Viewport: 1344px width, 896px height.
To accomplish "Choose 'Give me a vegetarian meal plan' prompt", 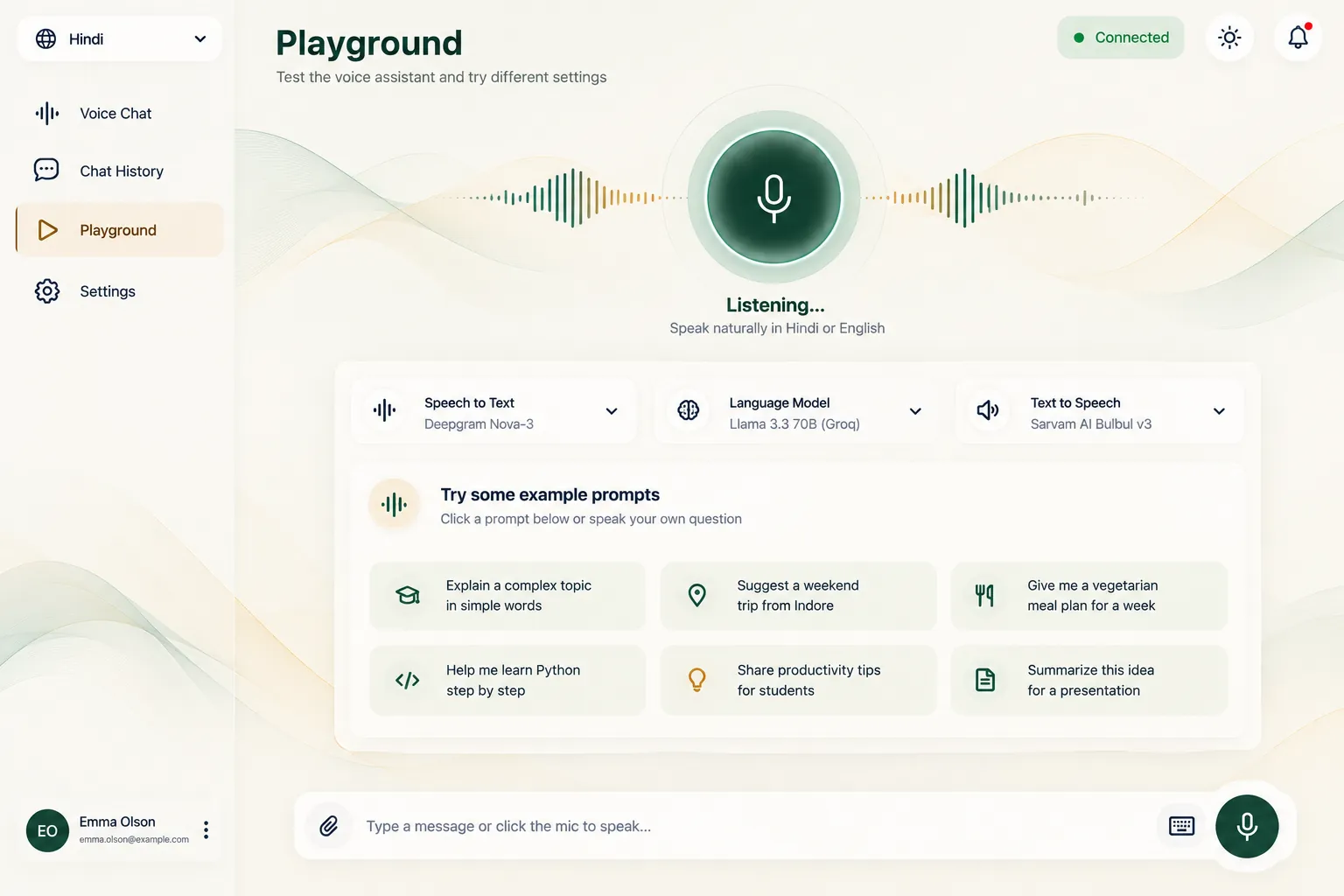I will (x=1089, y=596).
